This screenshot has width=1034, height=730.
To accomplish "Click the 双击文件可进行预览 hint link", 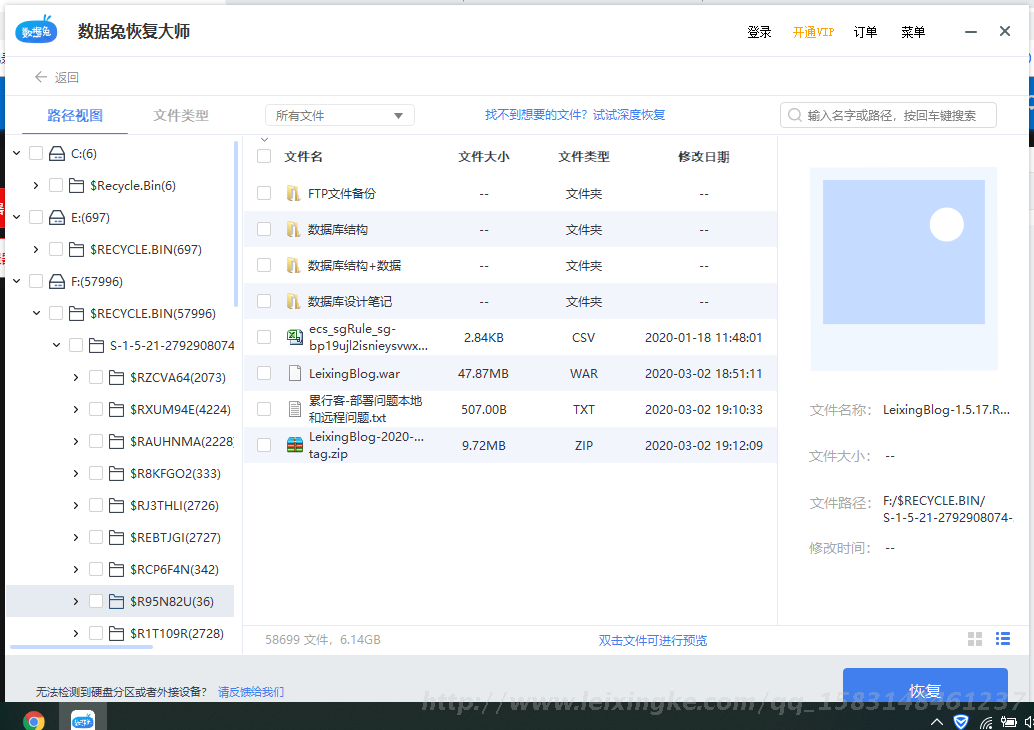I will (x=653, y=640).
